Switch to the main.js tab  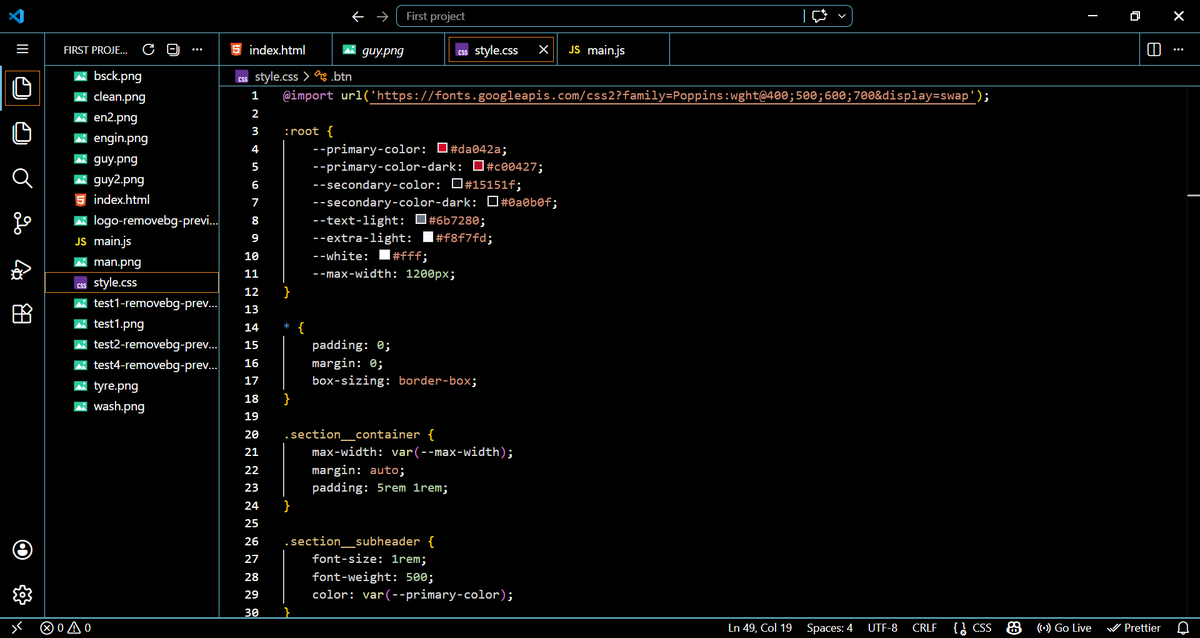(612, 49)
